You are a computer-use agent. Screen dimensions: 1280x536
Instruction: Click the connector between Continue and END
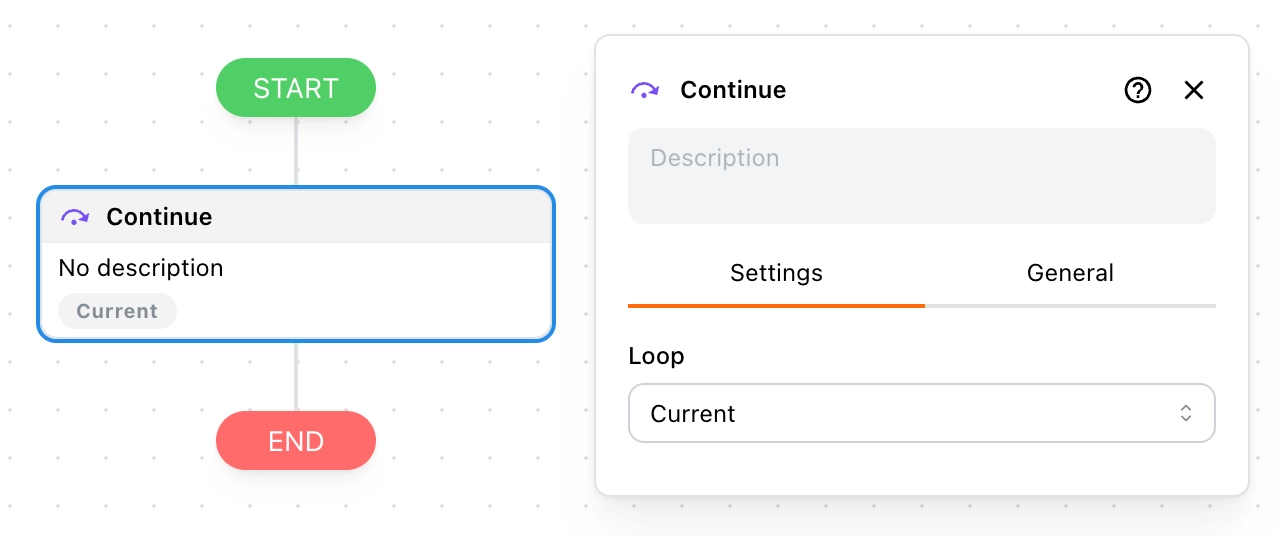click(296, 376)
